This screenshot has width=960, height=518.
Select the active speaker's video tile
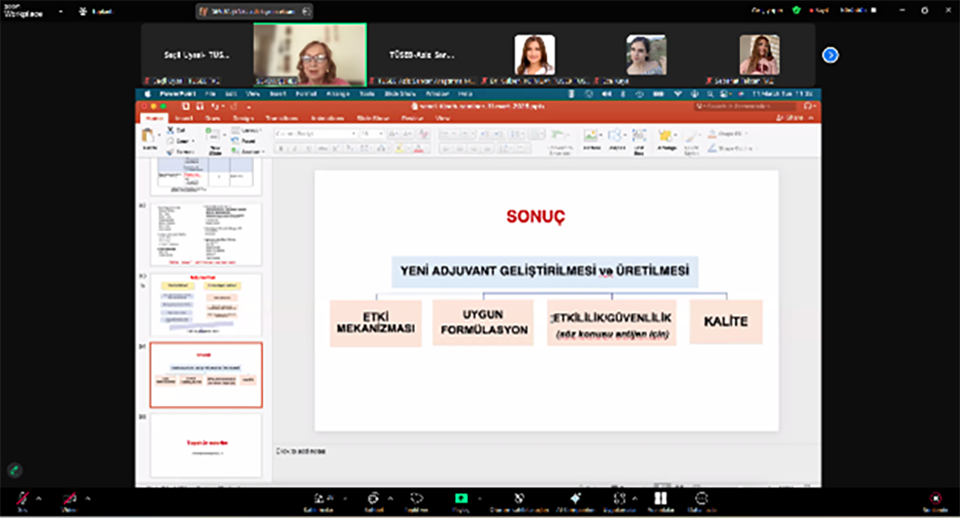(x=309, y=54)
